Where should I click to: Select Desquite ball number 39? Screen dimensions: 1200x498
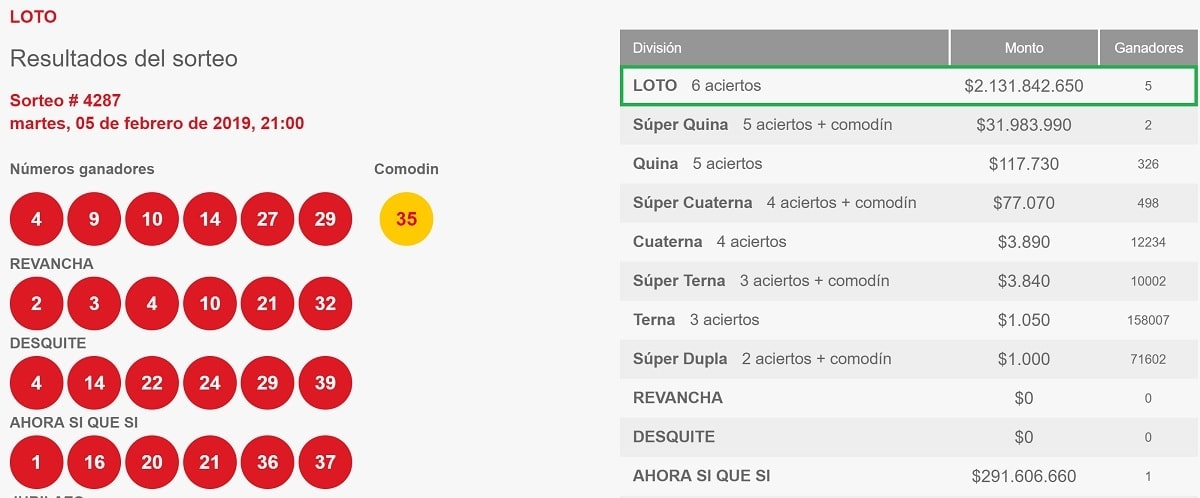pyautogui.click(x=325, y=383)
